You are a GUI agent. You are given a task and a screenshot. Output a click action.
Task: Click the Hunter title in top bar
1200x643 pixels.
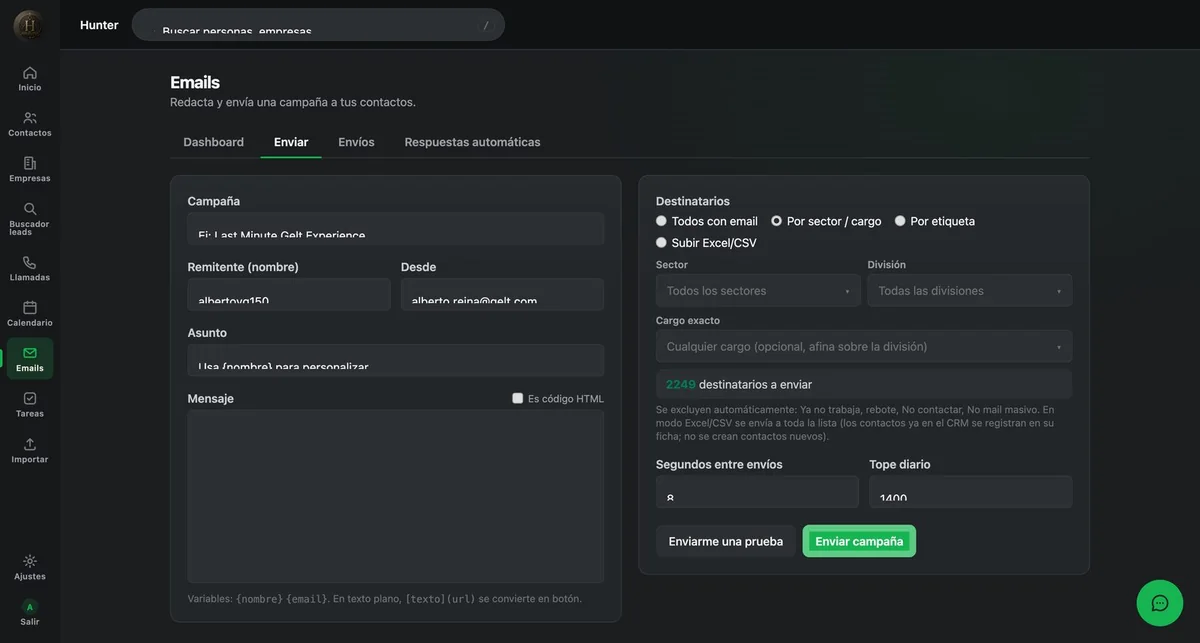click(99, 25)
